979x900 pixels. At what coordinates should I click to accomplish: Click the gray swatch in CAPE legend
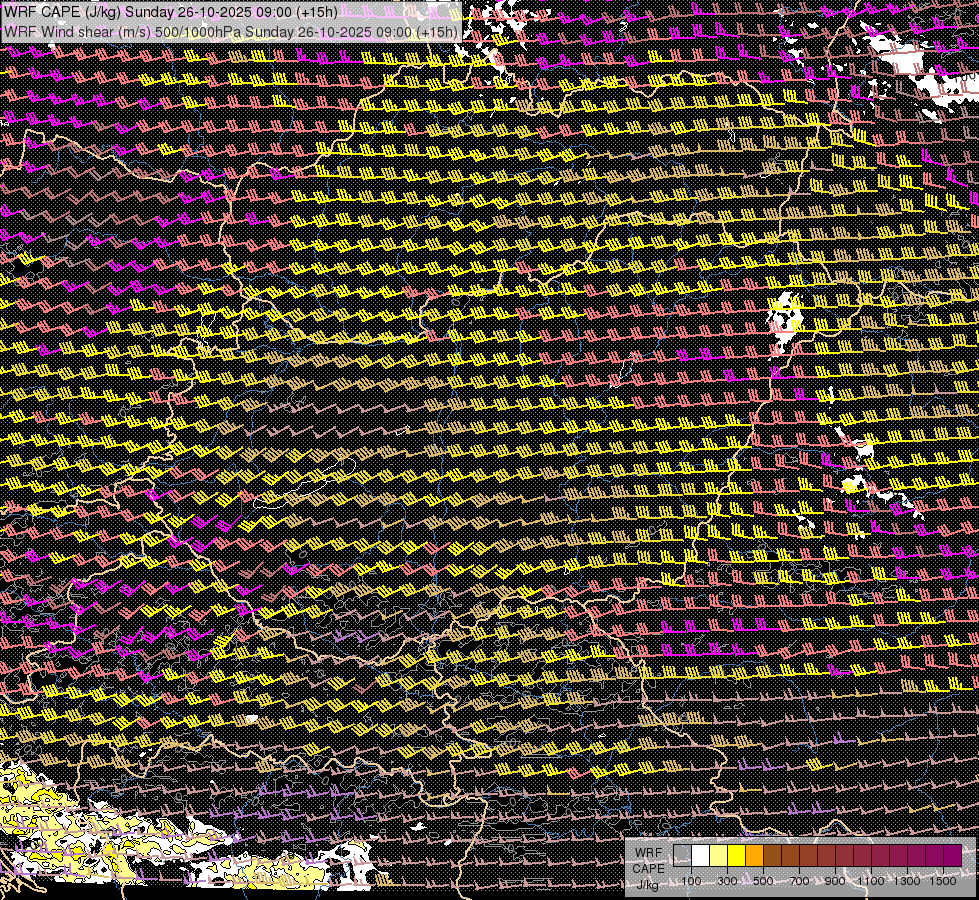tap(682, 855)
